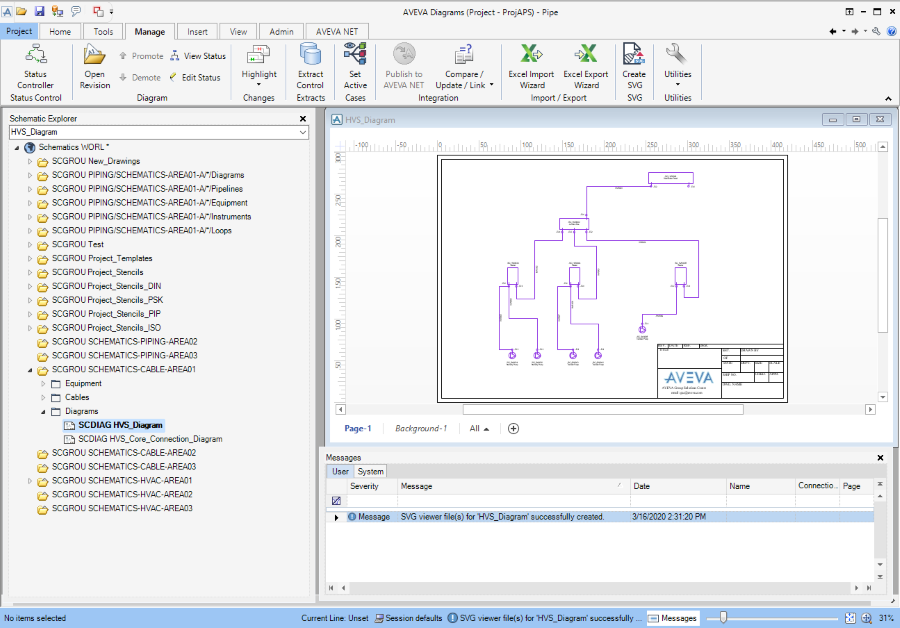Open the HVS_Diagram explorer dropdown

pos(302,131)
